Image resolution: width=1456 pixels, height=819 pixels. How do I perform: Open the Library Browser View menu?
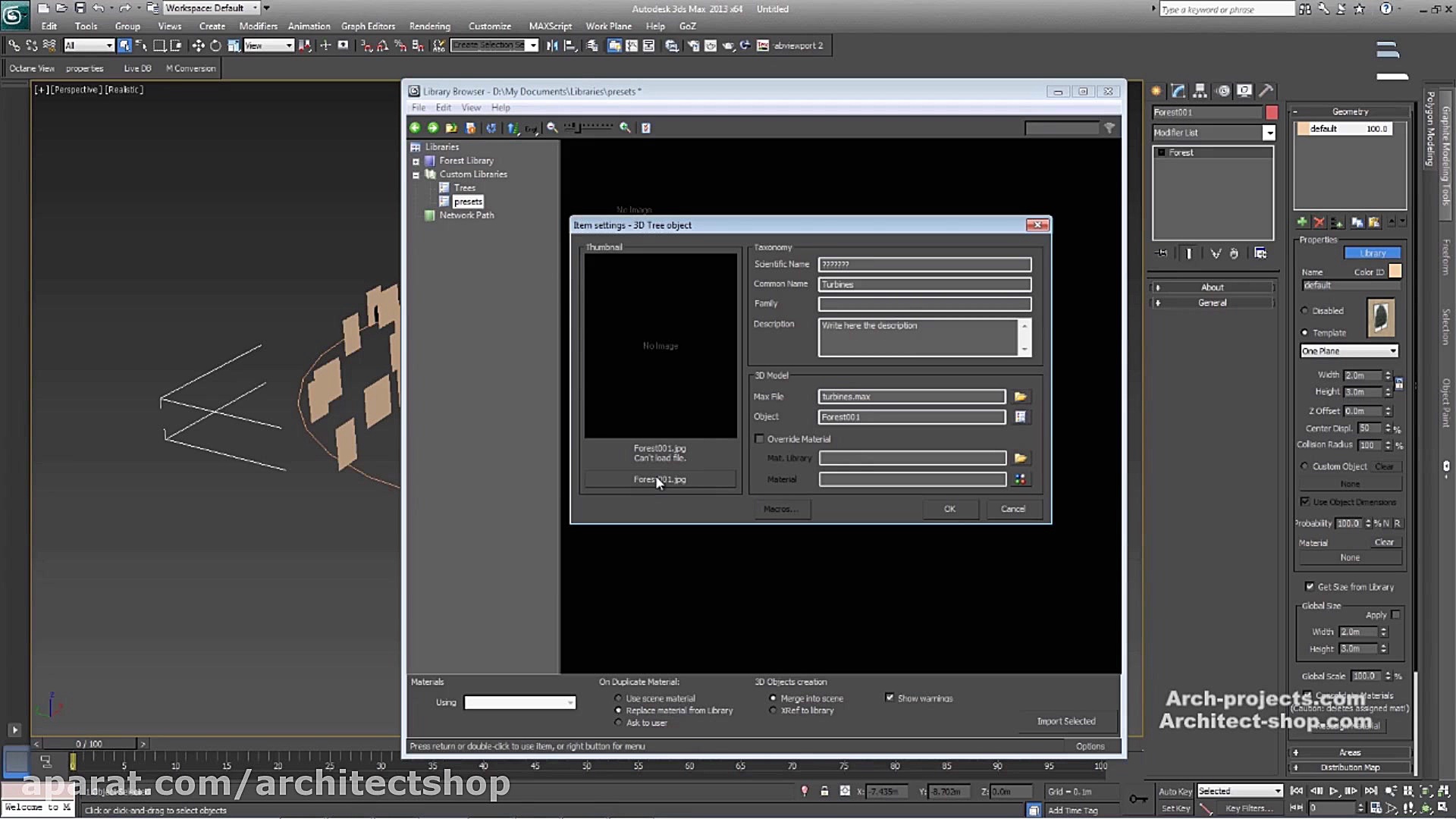(471, 108)
